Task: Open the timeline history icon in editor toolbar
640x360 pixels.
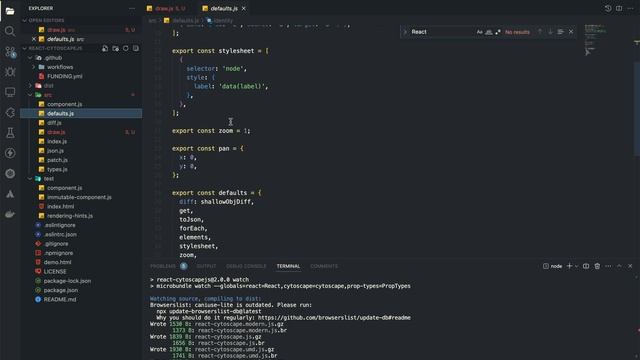Action: (608, 8)
